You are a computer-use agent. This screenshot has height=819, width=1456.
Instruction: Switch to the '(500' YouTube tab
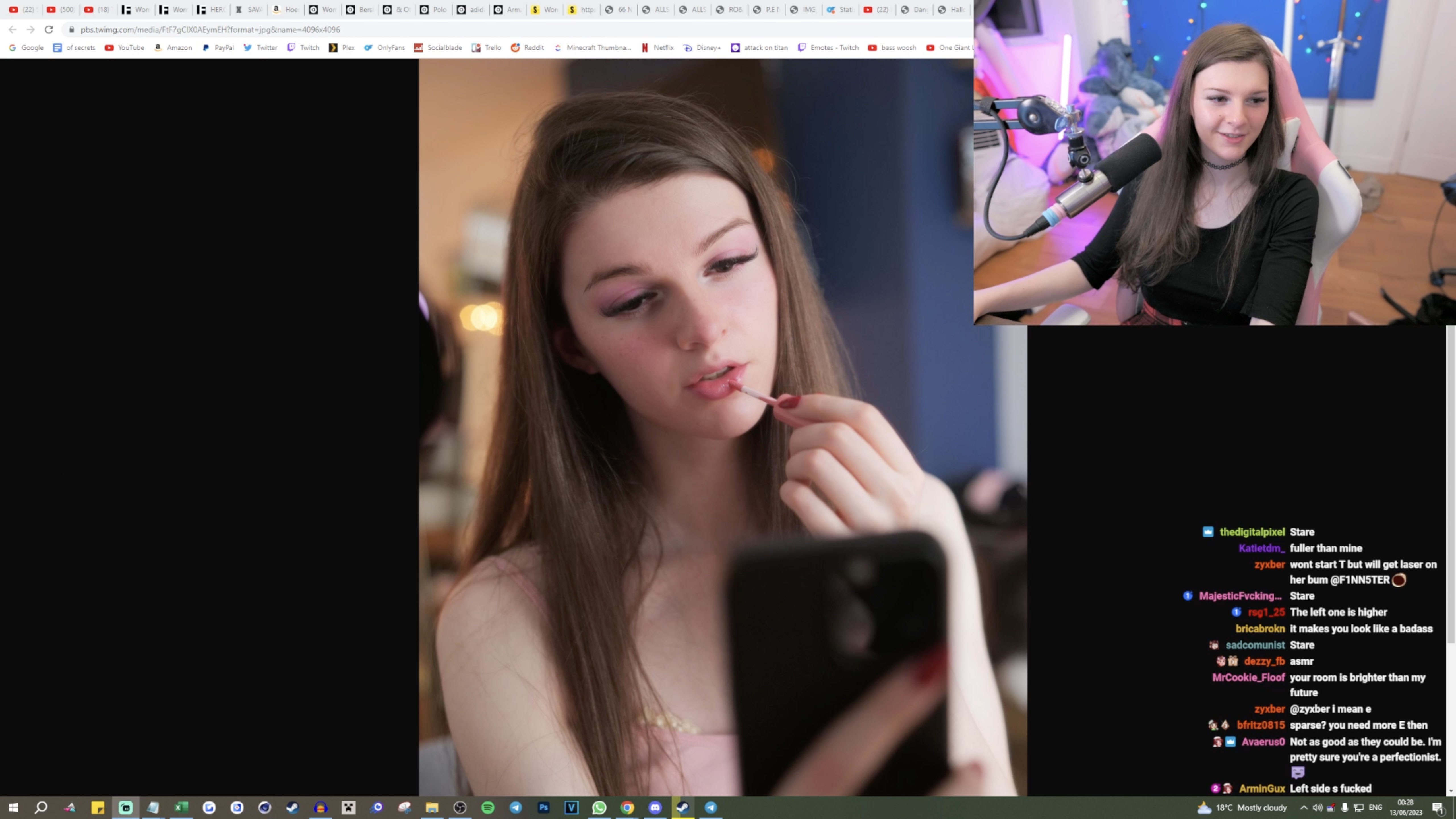[x=61, y=9]
